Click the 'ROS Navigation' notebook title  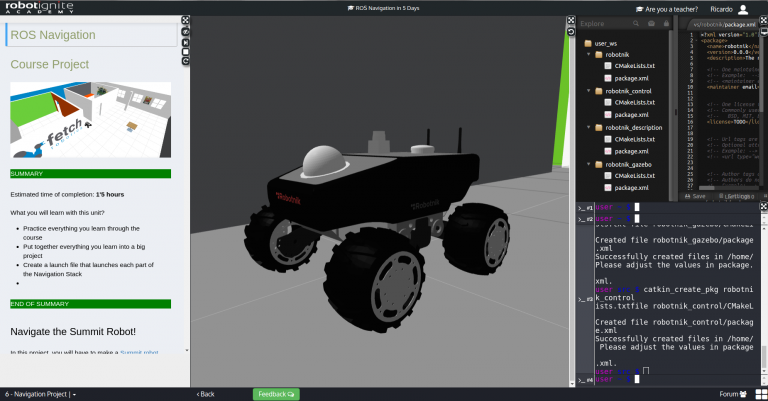point(53,35)
